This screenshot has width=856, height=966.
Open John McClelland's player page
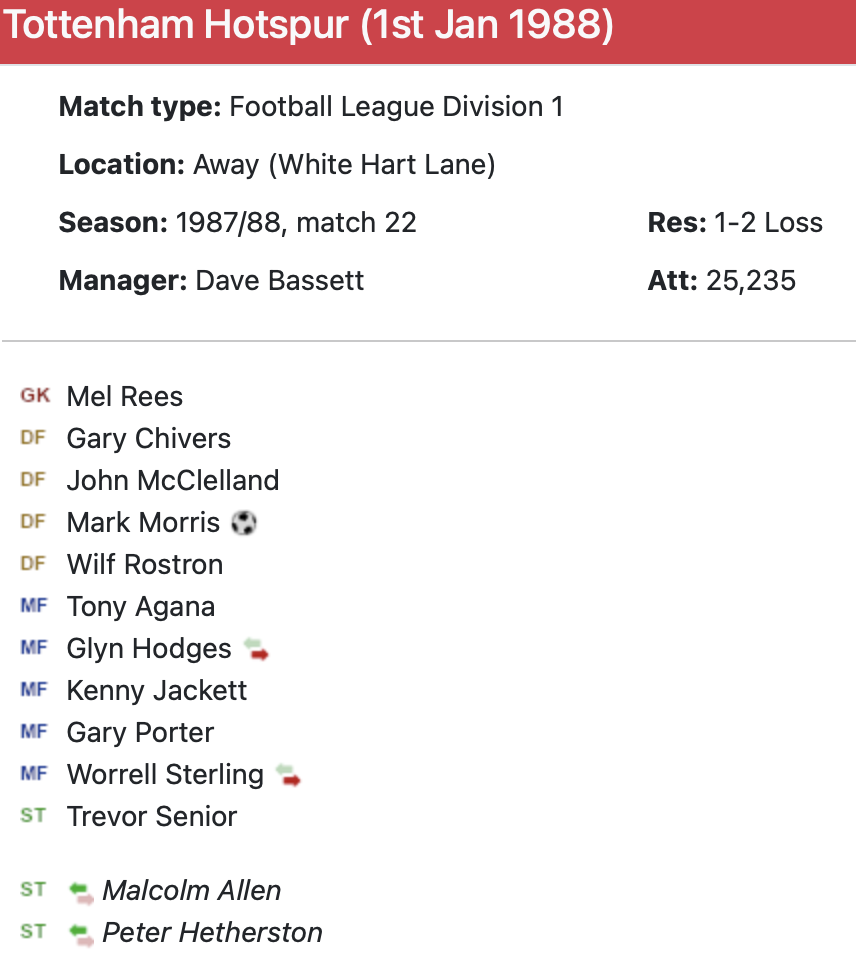173,481
